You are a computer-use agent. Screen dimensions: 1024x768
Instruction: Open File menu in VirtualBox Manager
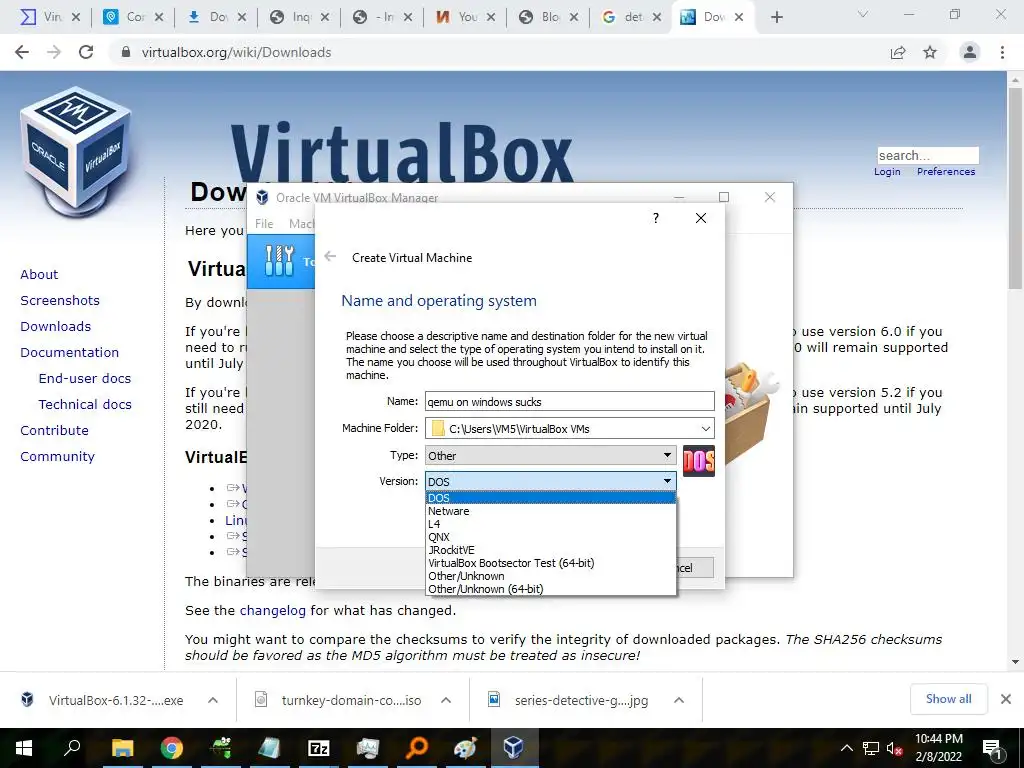[264, 223]
